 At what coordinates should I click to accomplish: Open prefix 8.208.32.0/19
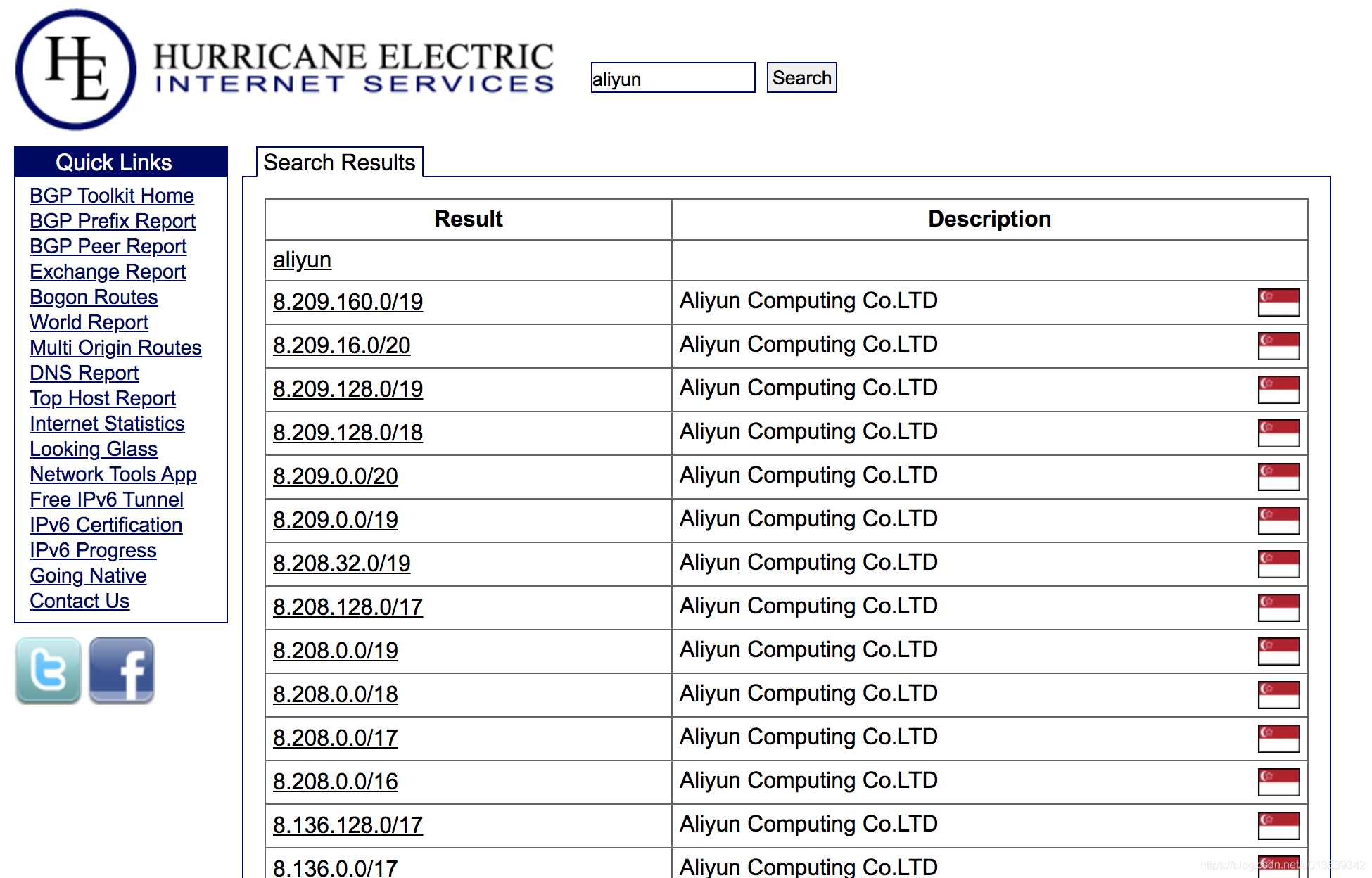click(x=341, y=564)
